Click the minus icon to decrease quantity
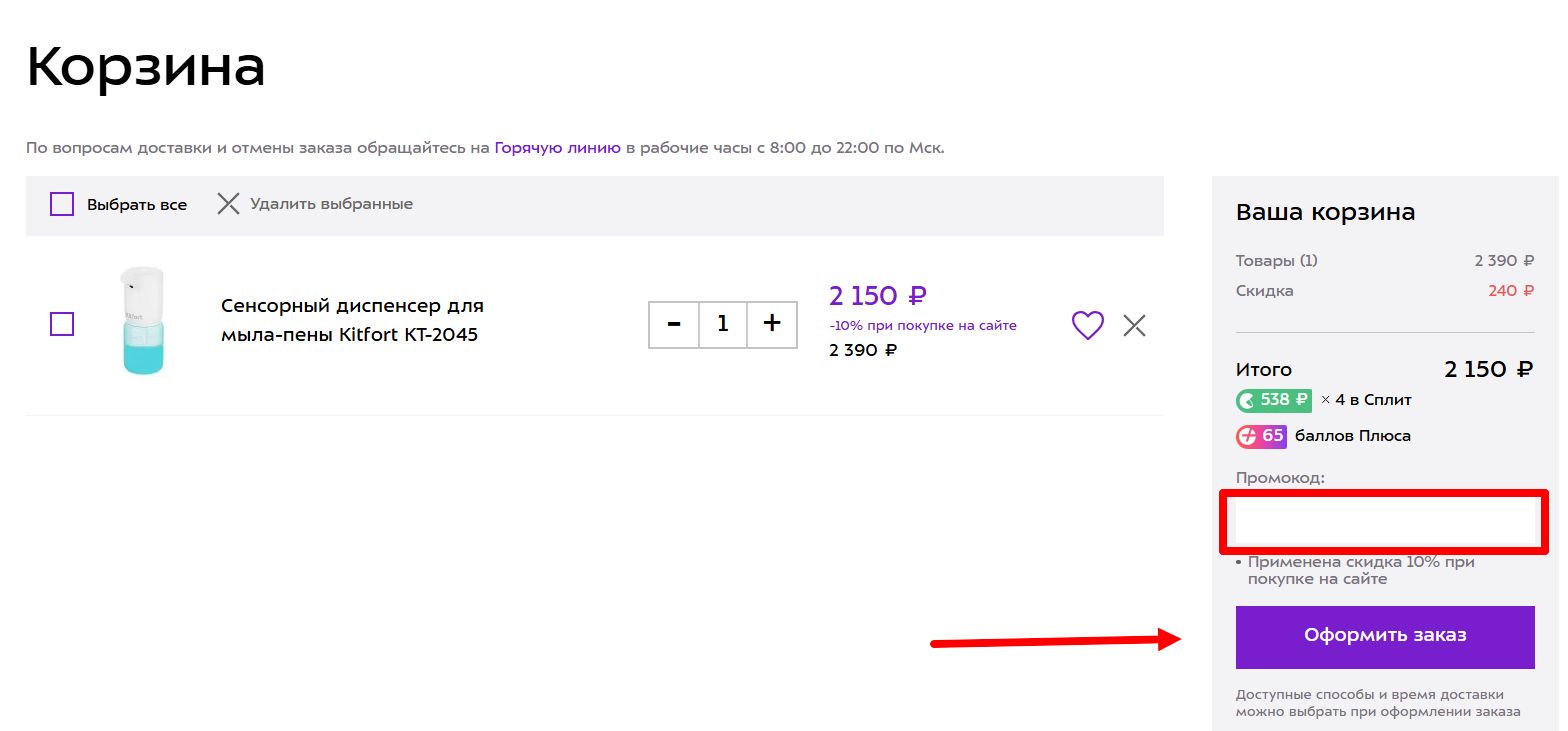Screen dimensions: 1568x731 673,324
